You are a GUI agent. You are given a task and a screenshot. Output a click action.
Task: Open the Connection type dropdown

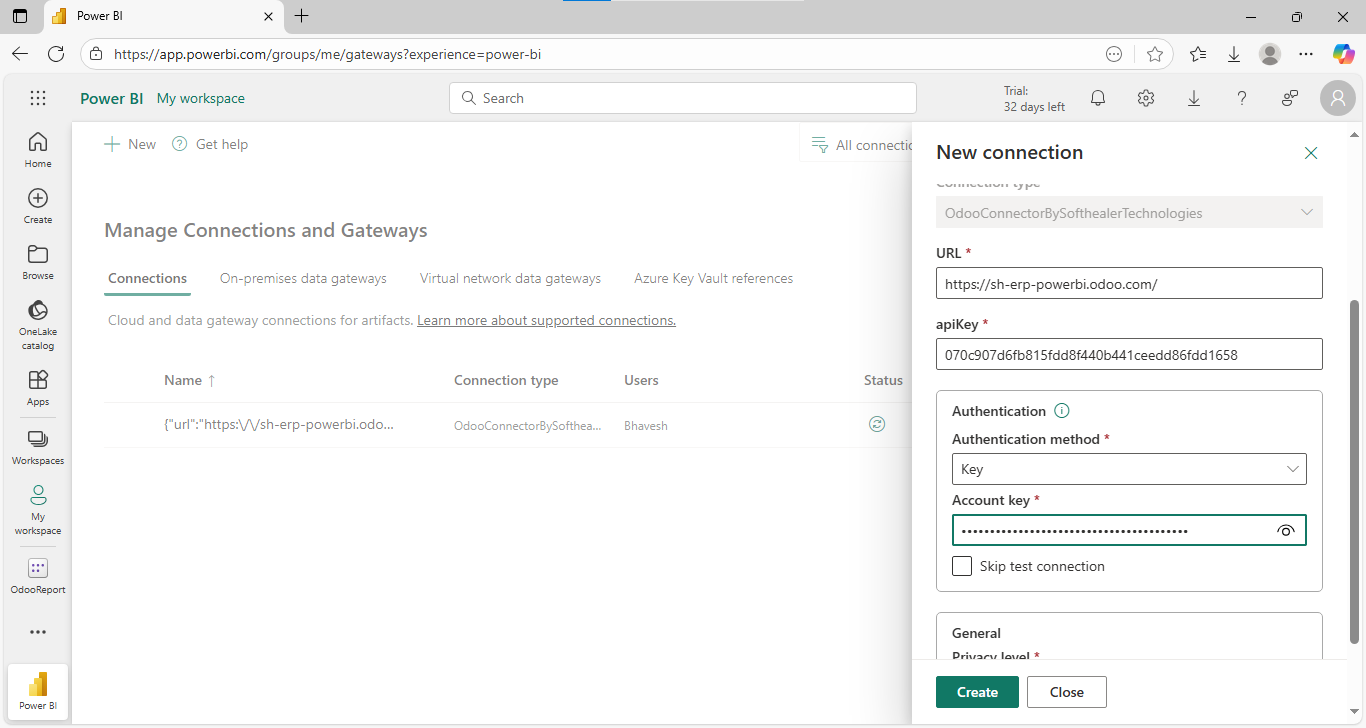(1129, 212)
